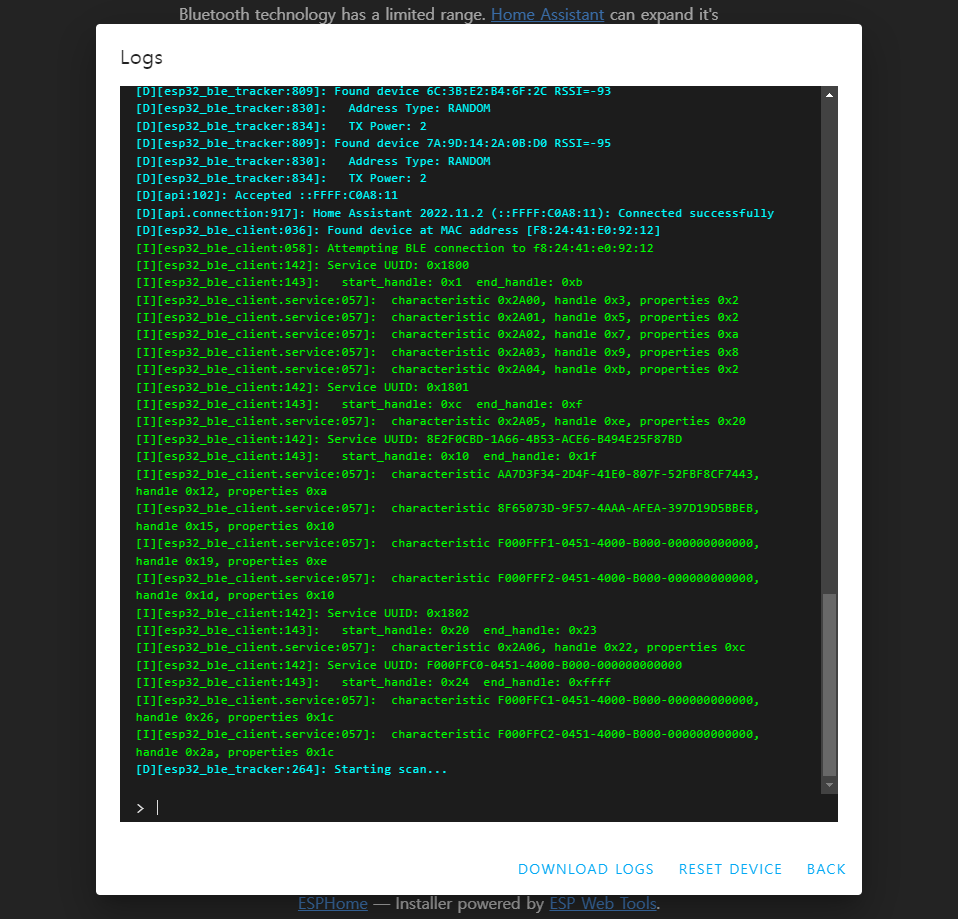
Task: Click the 'Starting scan...' log line
Action: (x=291, y=769)
